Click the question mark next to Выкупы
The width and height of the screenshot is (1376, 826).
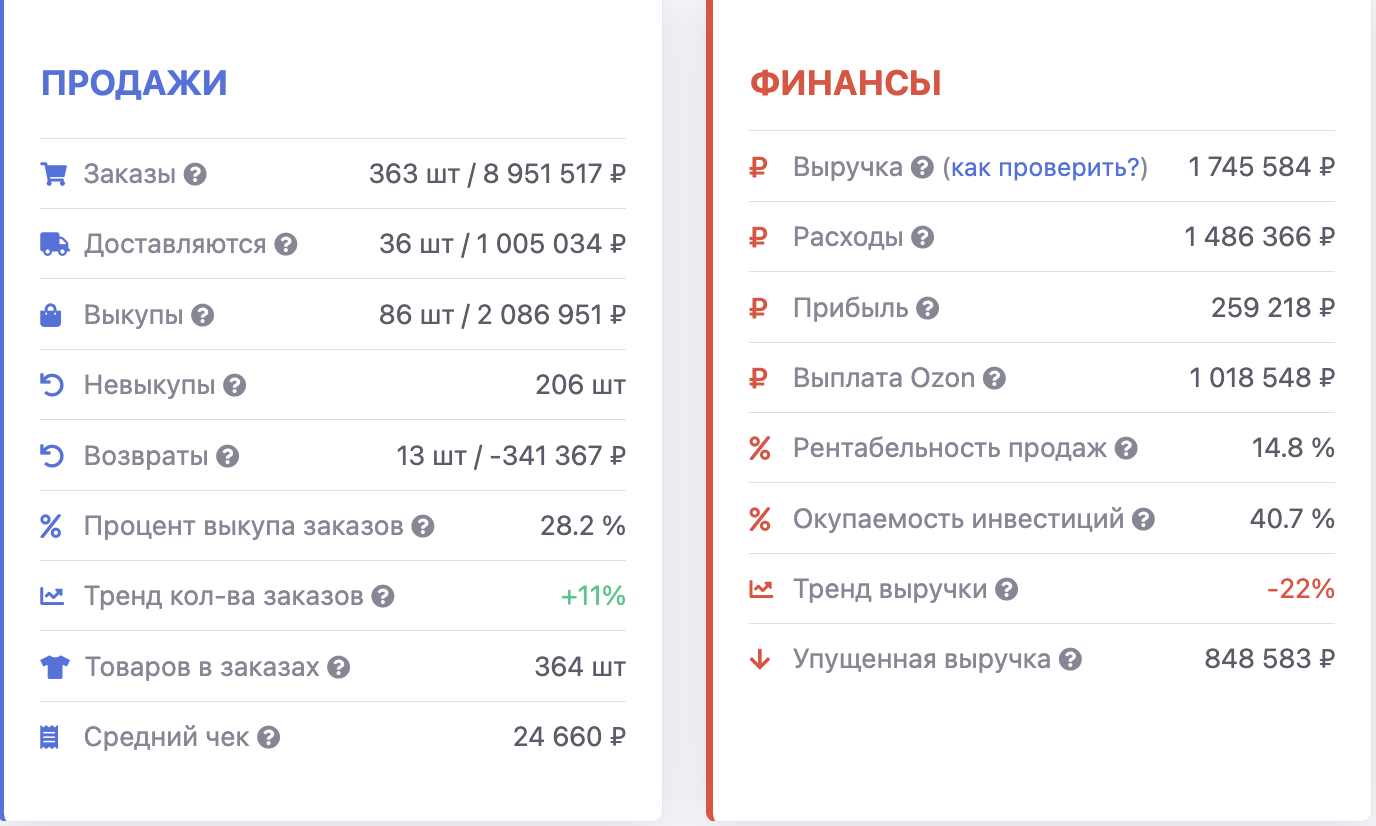click(203, 316)
